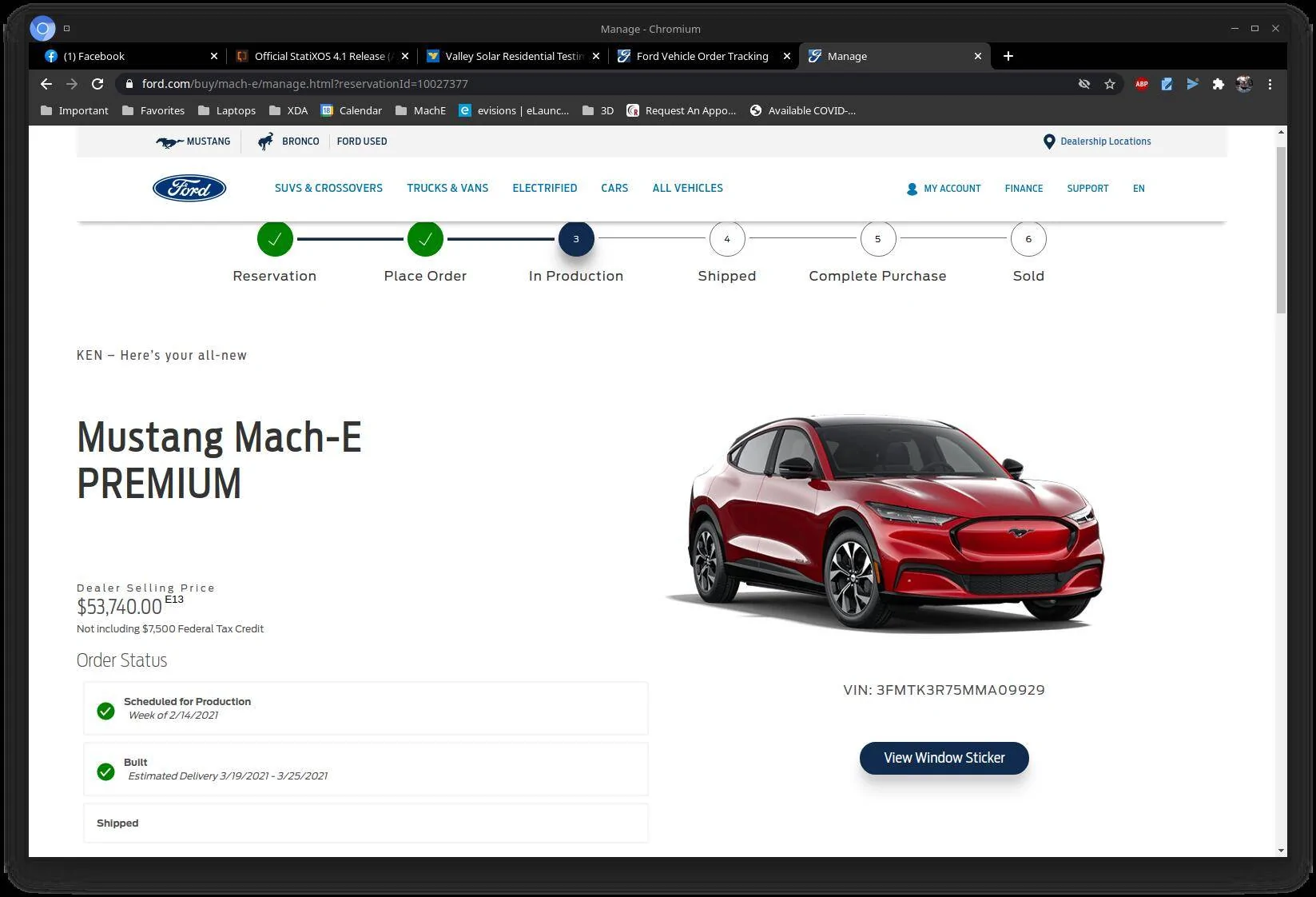Open the Chromium three-dot menu
The height and width of the screenshot is (897, 1316).
(x=1270, y=84)
